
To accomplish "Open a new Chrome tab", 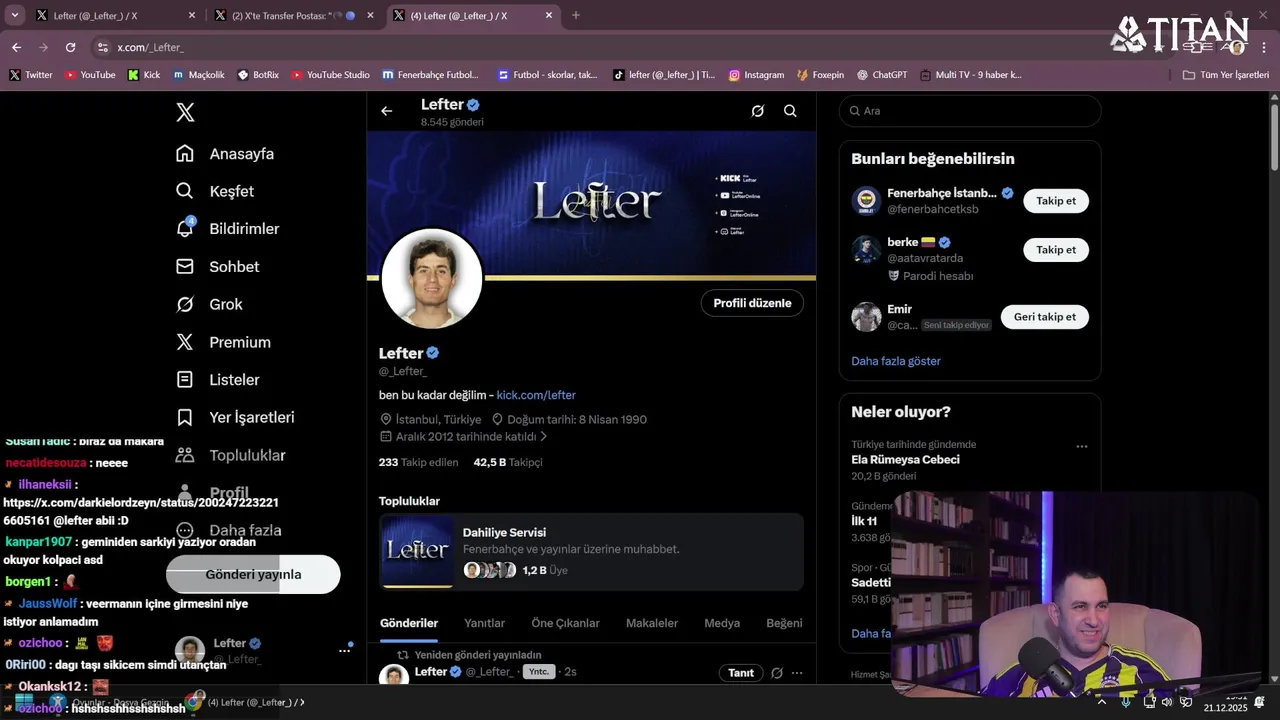I will click(x=576, y=15).
